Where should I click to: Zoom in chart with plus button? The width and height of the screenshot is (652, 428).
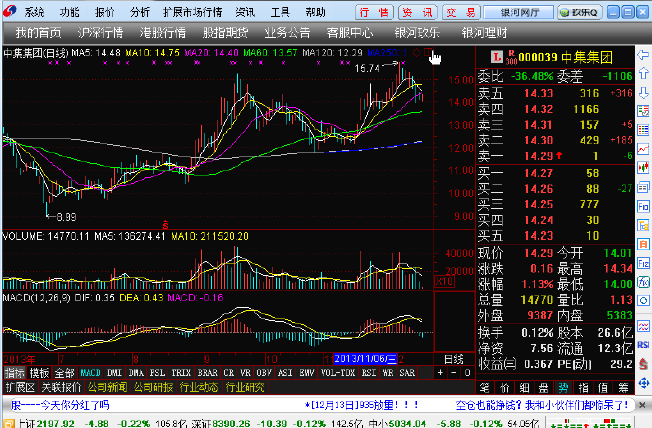440,373
